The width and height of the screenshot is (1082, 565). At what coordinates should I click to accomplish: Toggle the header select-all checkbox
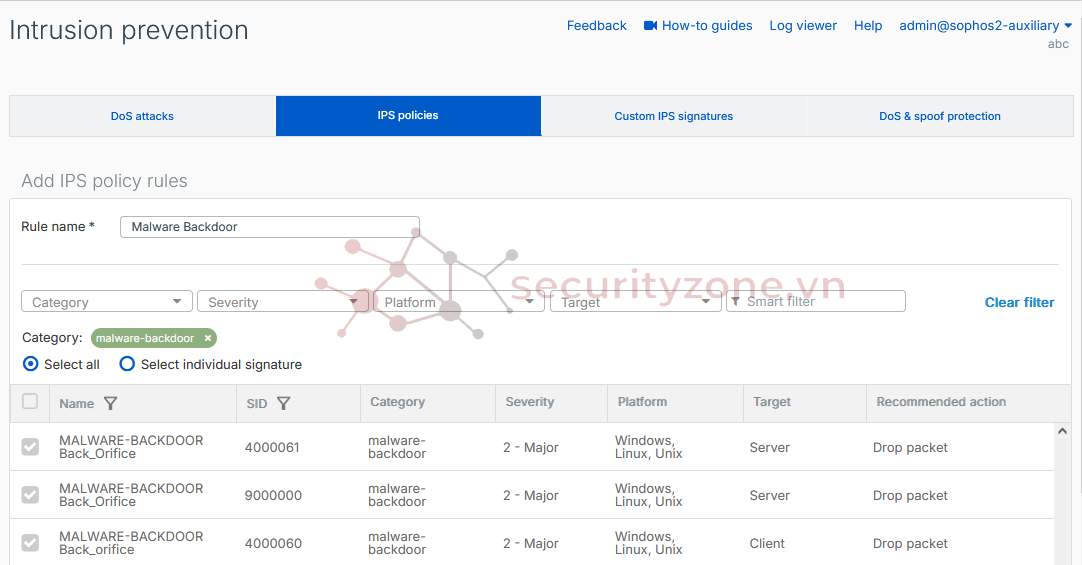[x=30, y=402]
